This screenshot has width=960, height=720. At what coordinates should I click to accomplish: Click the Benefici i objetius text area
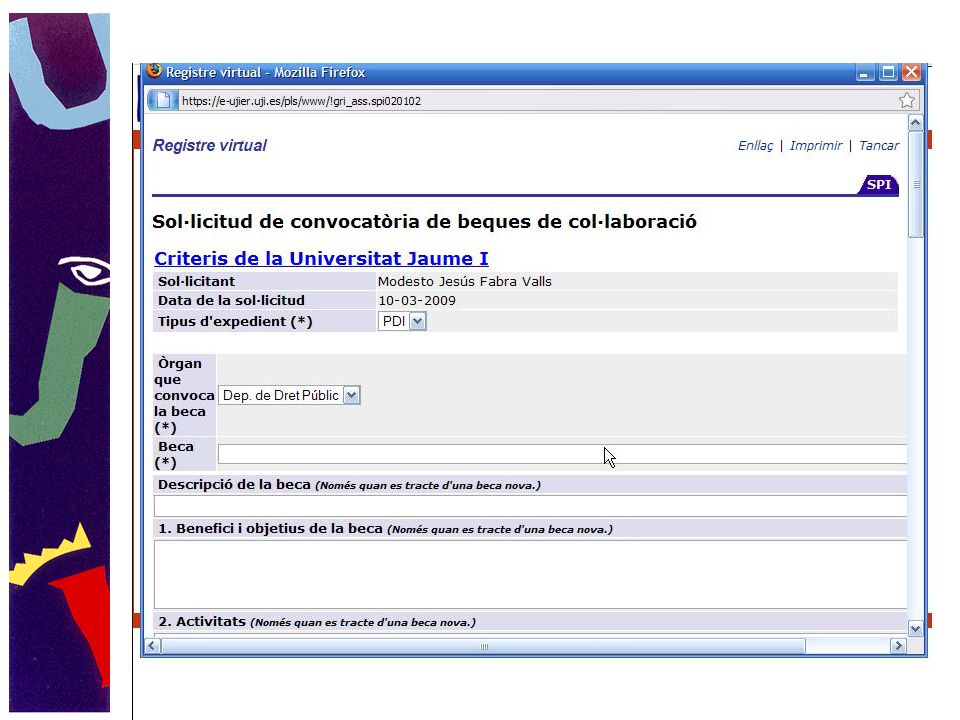coord(530,574)
